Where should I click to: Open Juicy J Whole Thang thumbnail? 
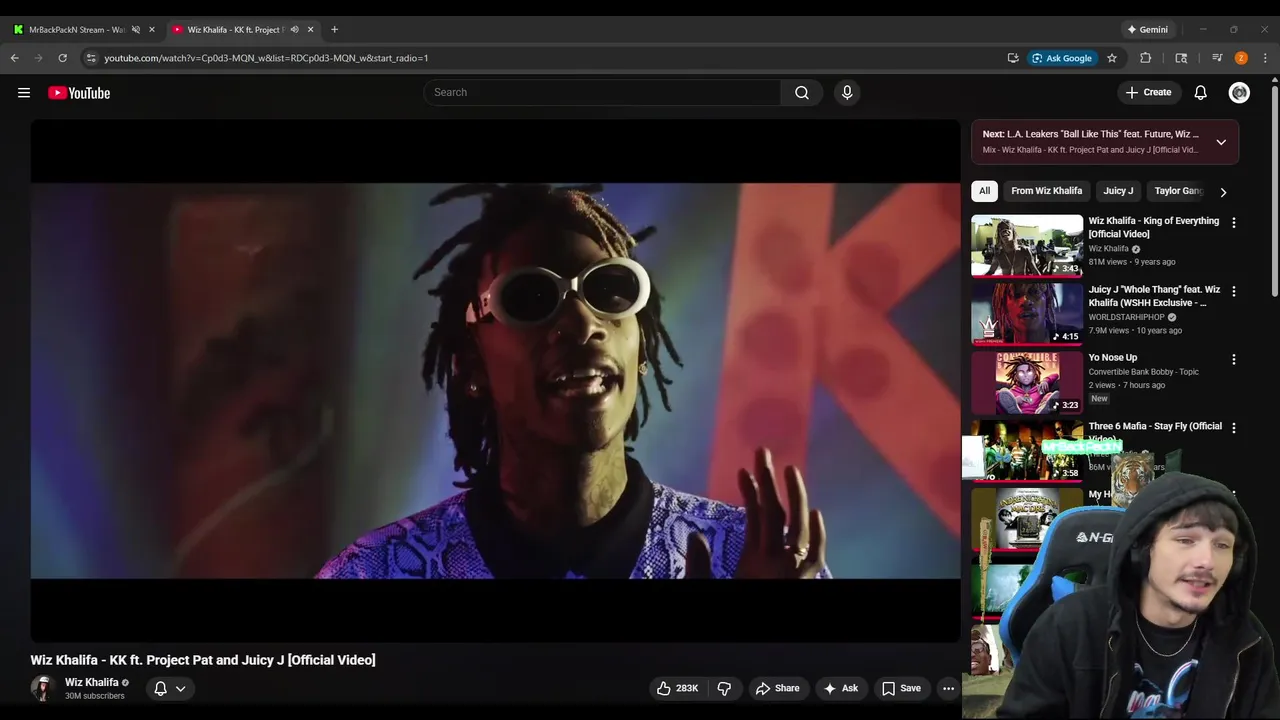[x=1027, y=313]
